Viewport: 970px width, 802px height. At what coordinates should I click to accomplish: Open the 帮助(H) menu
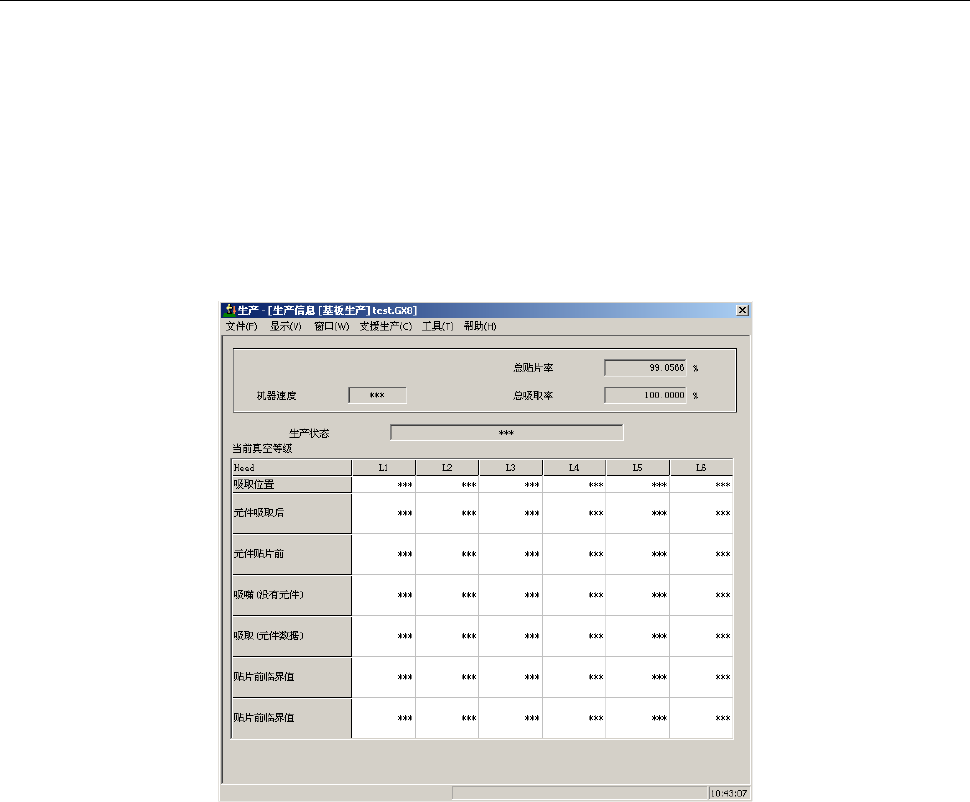(480, 326)
